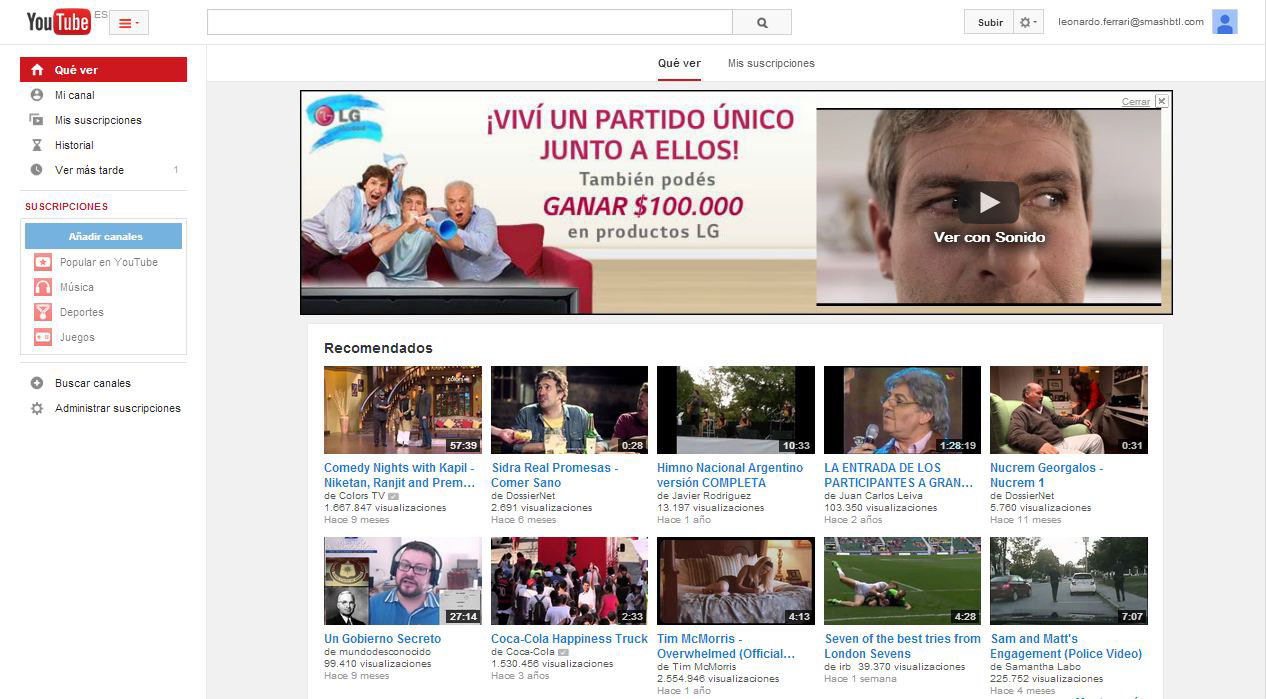Viewport: 1266px width, 699px height.
Task: Open Nucrem Georgalos video thumbnail
Action: click(1069, 410)
